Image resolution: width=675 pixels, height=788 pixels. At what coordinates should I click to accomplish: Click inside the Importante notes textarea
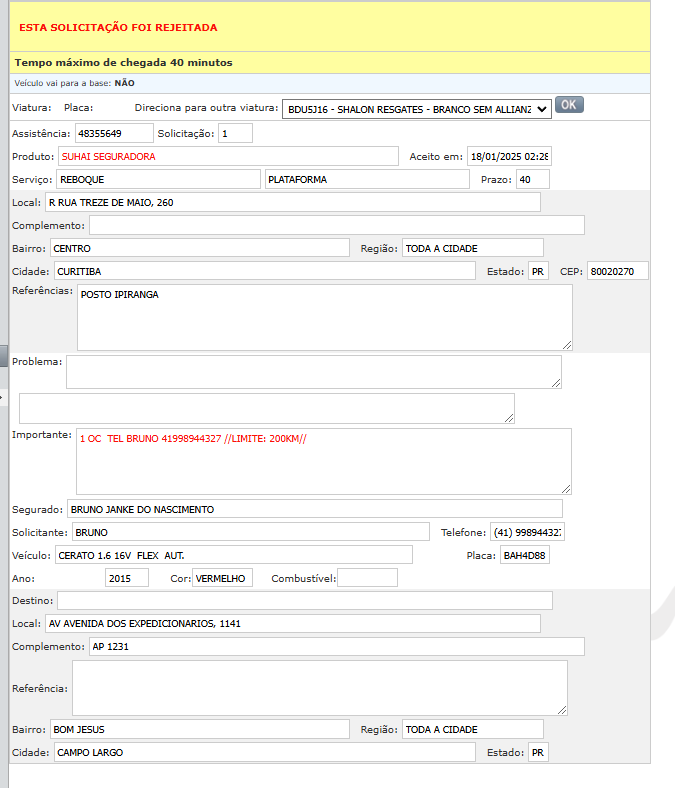point(323,461)
